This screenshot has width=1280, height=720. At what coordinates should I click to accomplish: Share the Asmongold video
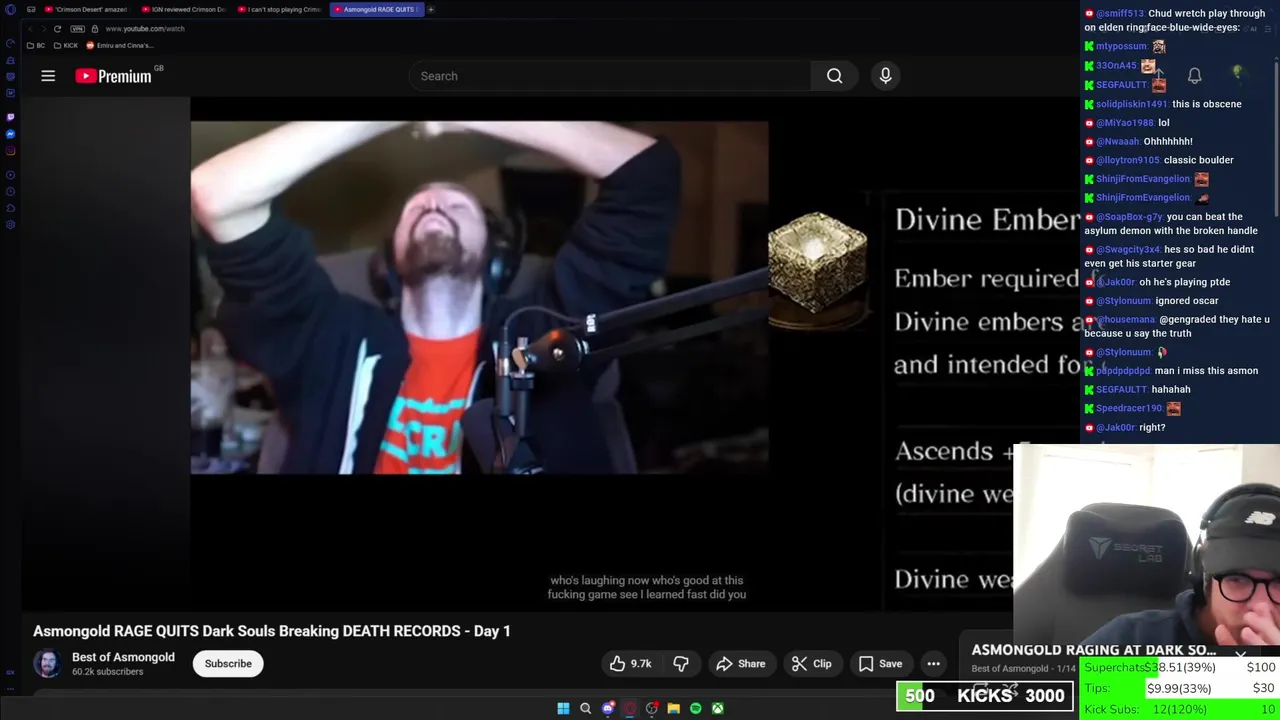click(x=741, y=664)
